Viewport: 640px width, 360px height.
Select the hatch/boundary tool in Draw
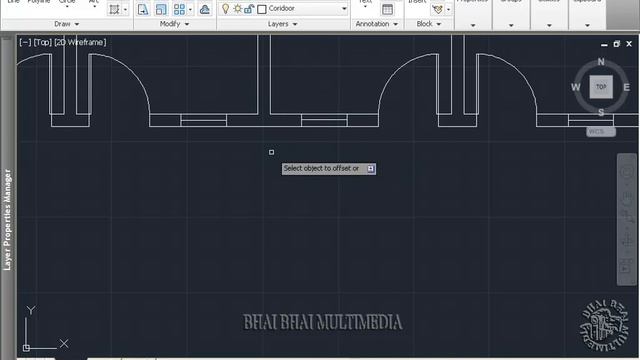tap(114, 9)
